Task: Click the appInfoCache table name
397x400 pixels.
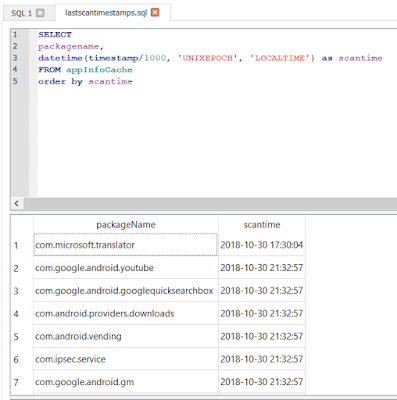Action: tap(99, 70)
